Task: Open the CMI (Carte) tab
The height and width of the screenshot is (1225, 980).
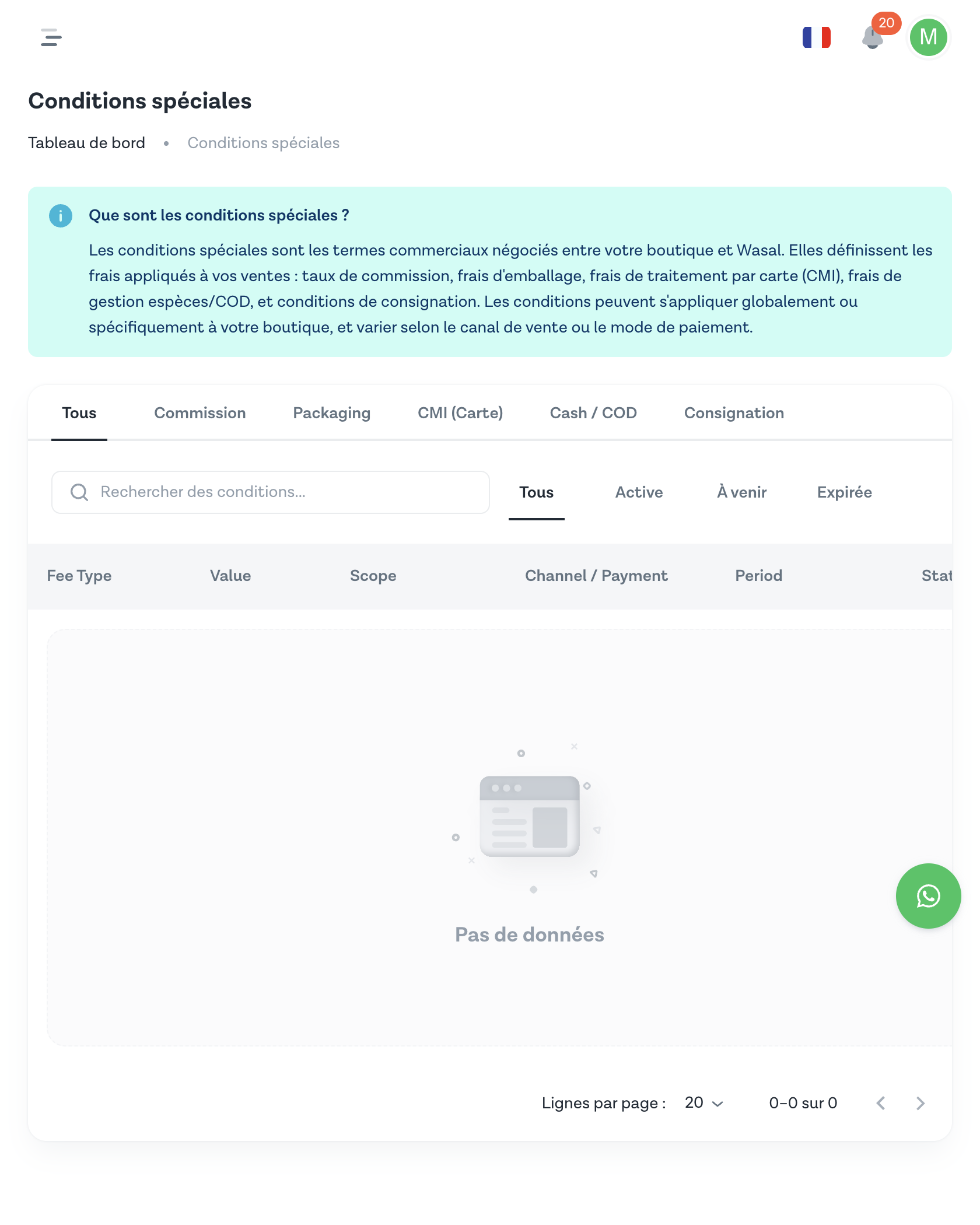Action: pyautogui.click(x=460, y=413)
